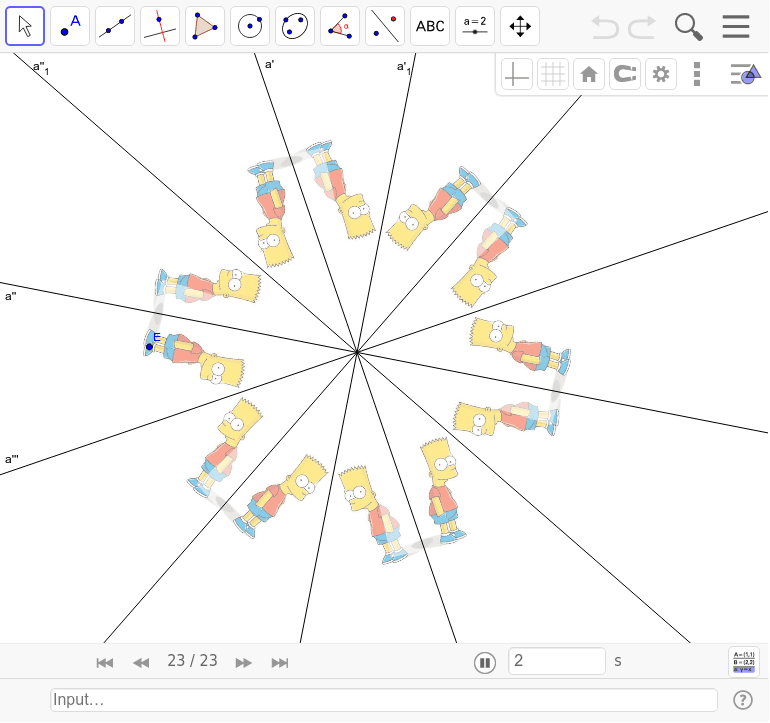Select the Circle with center tool
This screenshot has width=770, height=723.
[250, 26]
